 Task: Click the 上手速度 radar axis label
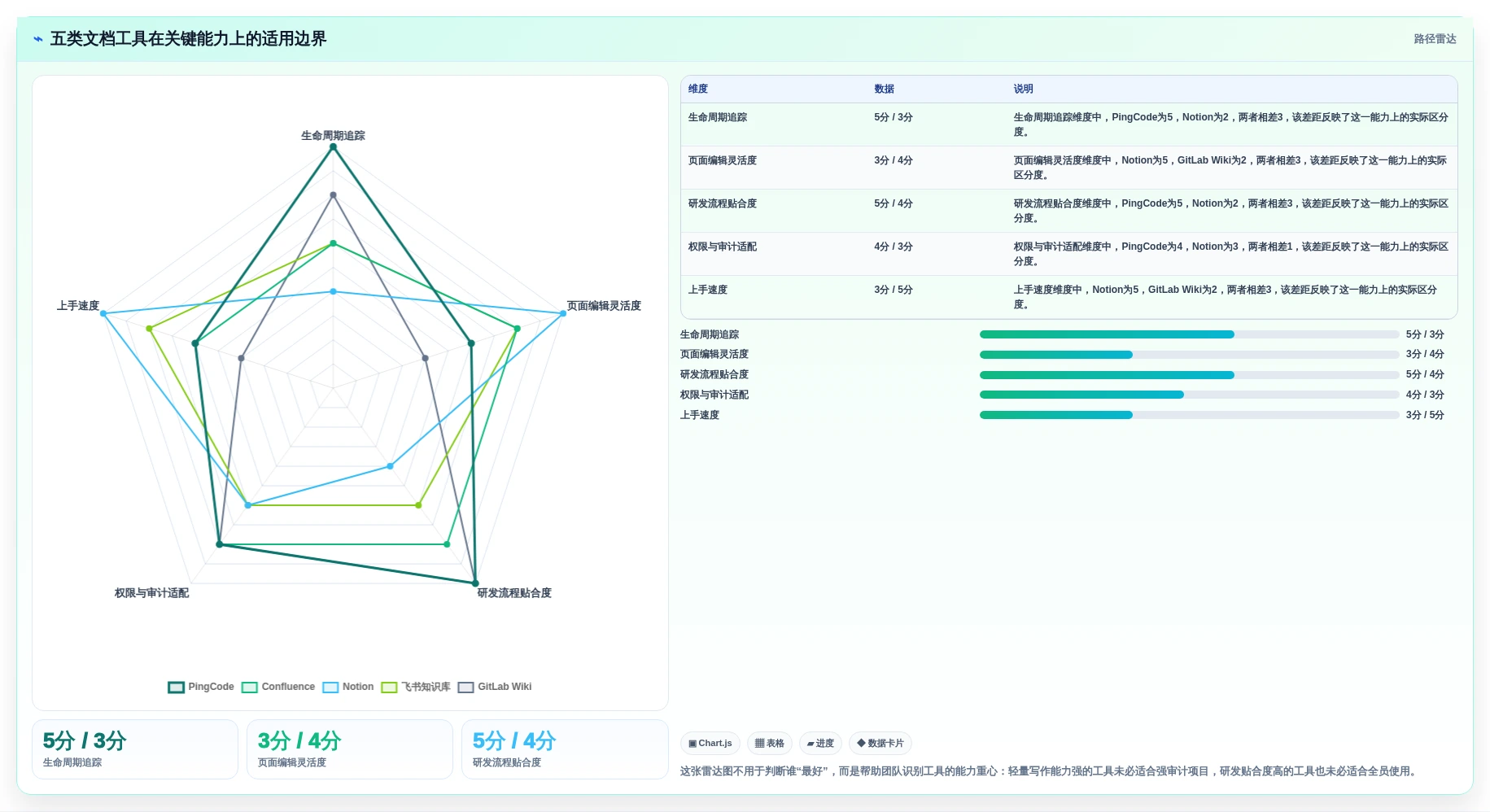point(78,306)
